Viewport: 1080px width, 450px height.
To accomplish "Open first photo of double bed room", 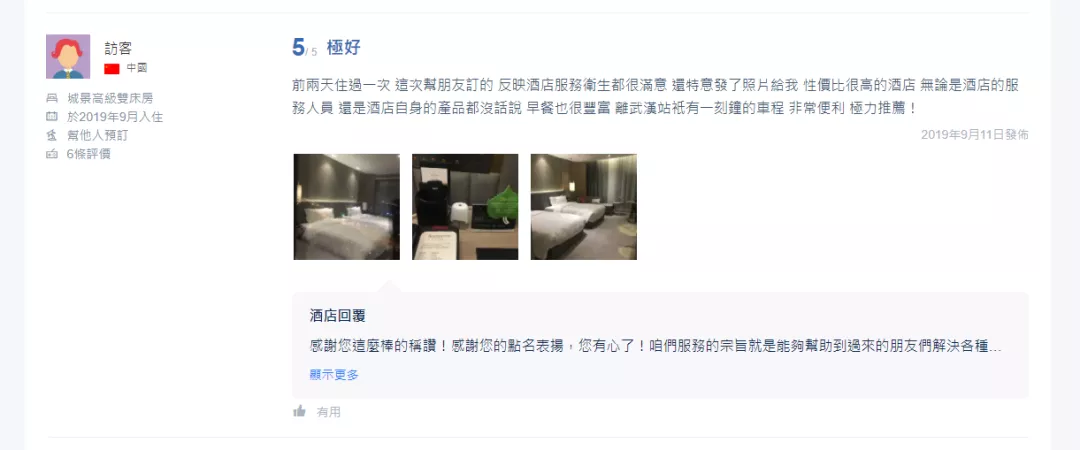I will pyautogui.click(x=346, y=207).
